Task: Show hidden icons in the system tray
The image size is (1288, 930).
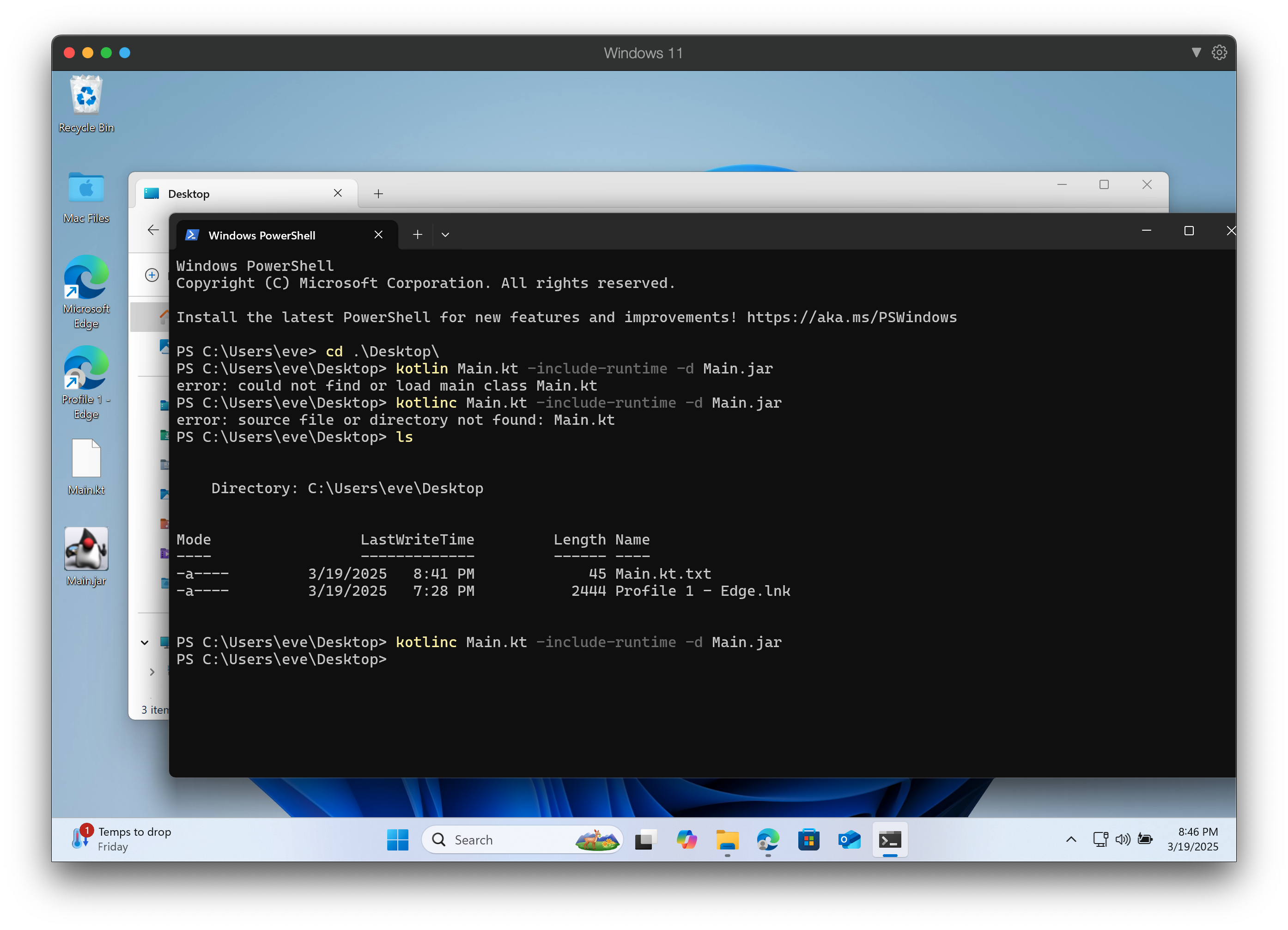Action: (x=1070, y=840)
